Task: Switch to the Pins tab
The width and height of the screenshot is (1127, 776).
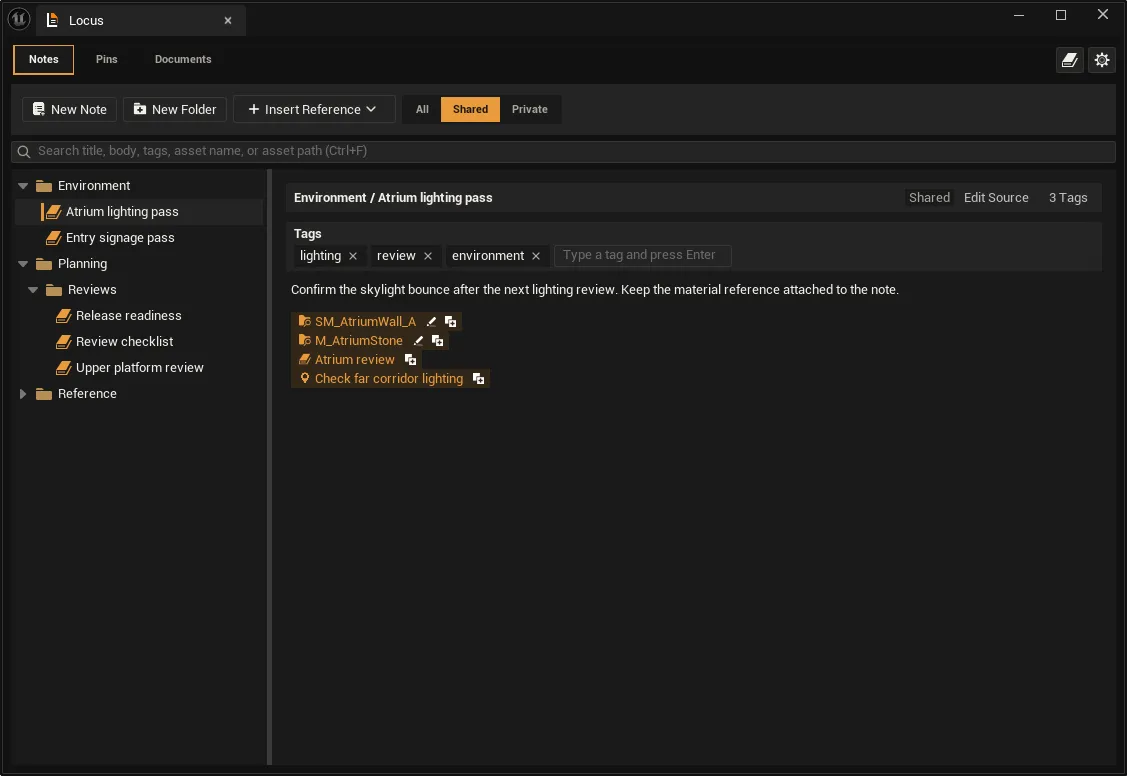Action: (x=106, y=60)
